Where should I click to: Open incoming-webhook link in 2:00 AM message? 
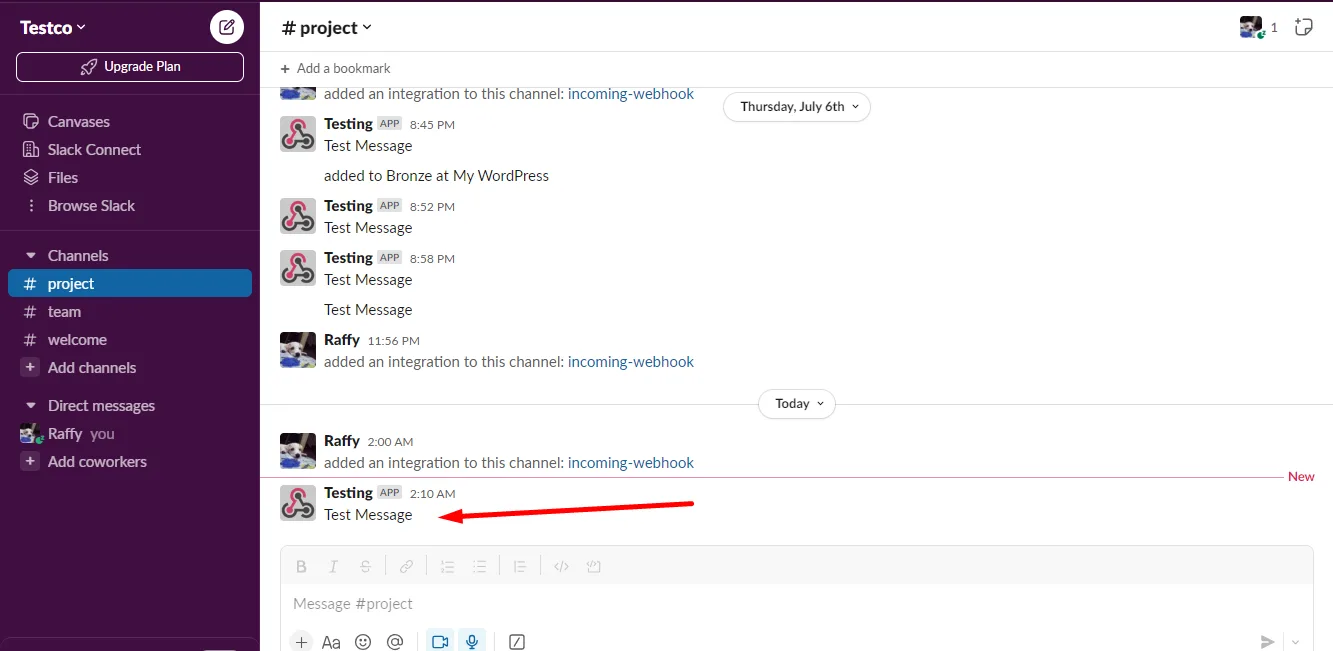630,463
